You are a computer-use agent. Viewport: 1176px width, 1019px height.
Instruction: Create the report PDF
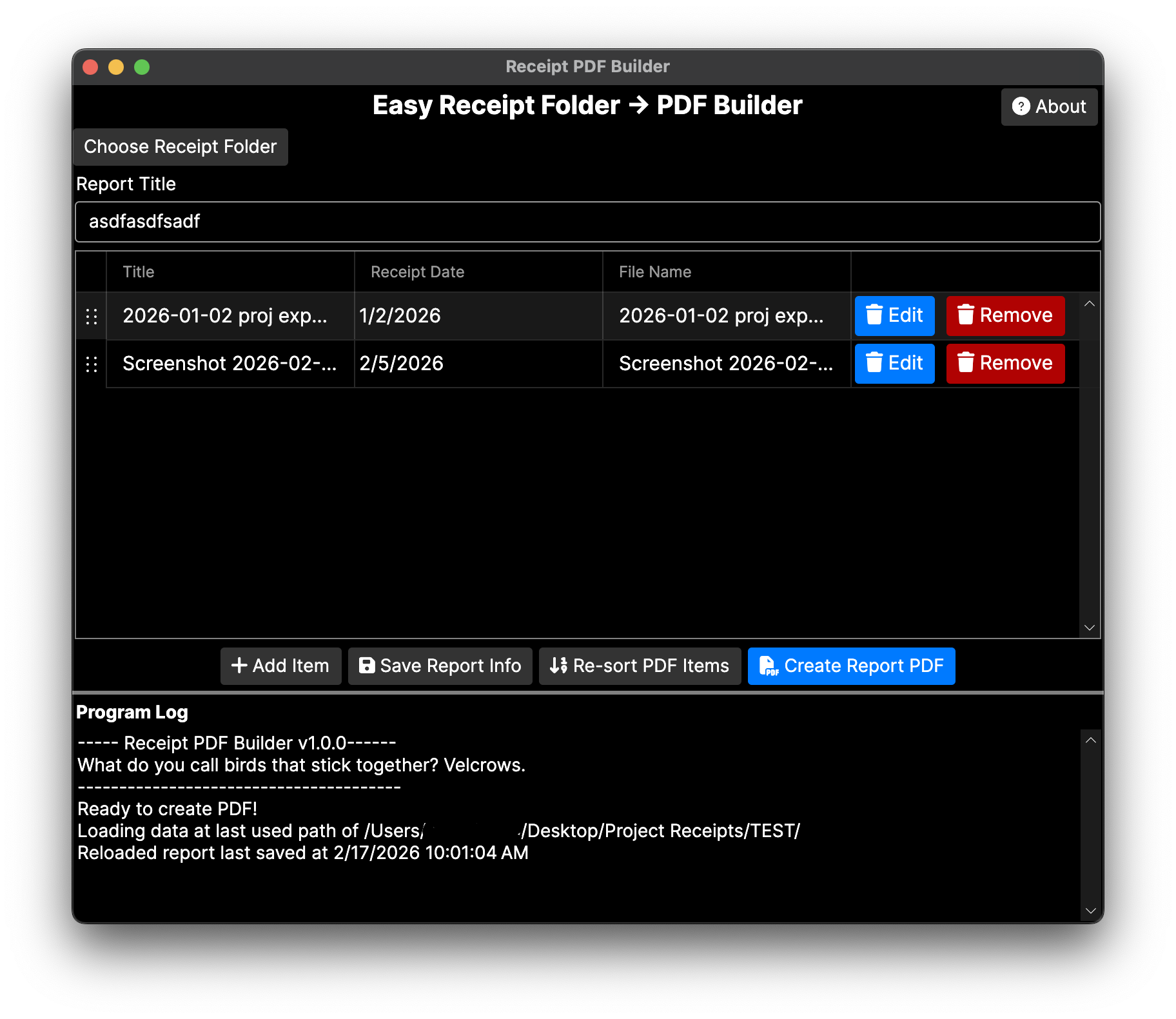click(x=851, y=666)
